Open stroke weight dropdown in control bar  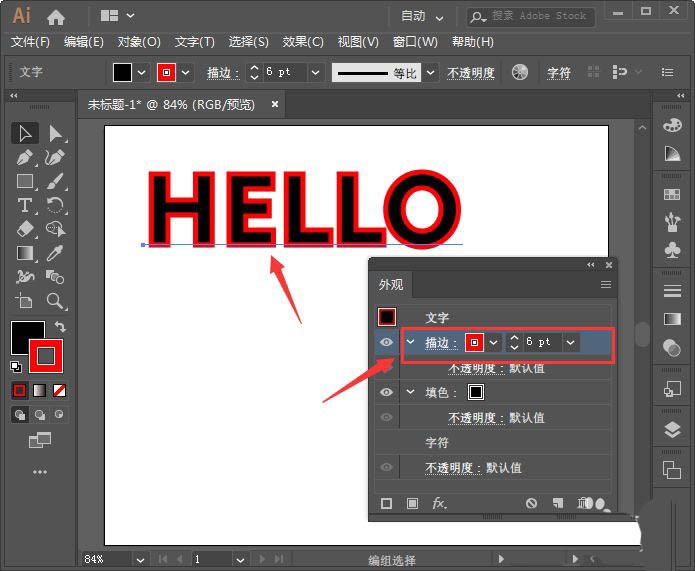tap(316, 72)
